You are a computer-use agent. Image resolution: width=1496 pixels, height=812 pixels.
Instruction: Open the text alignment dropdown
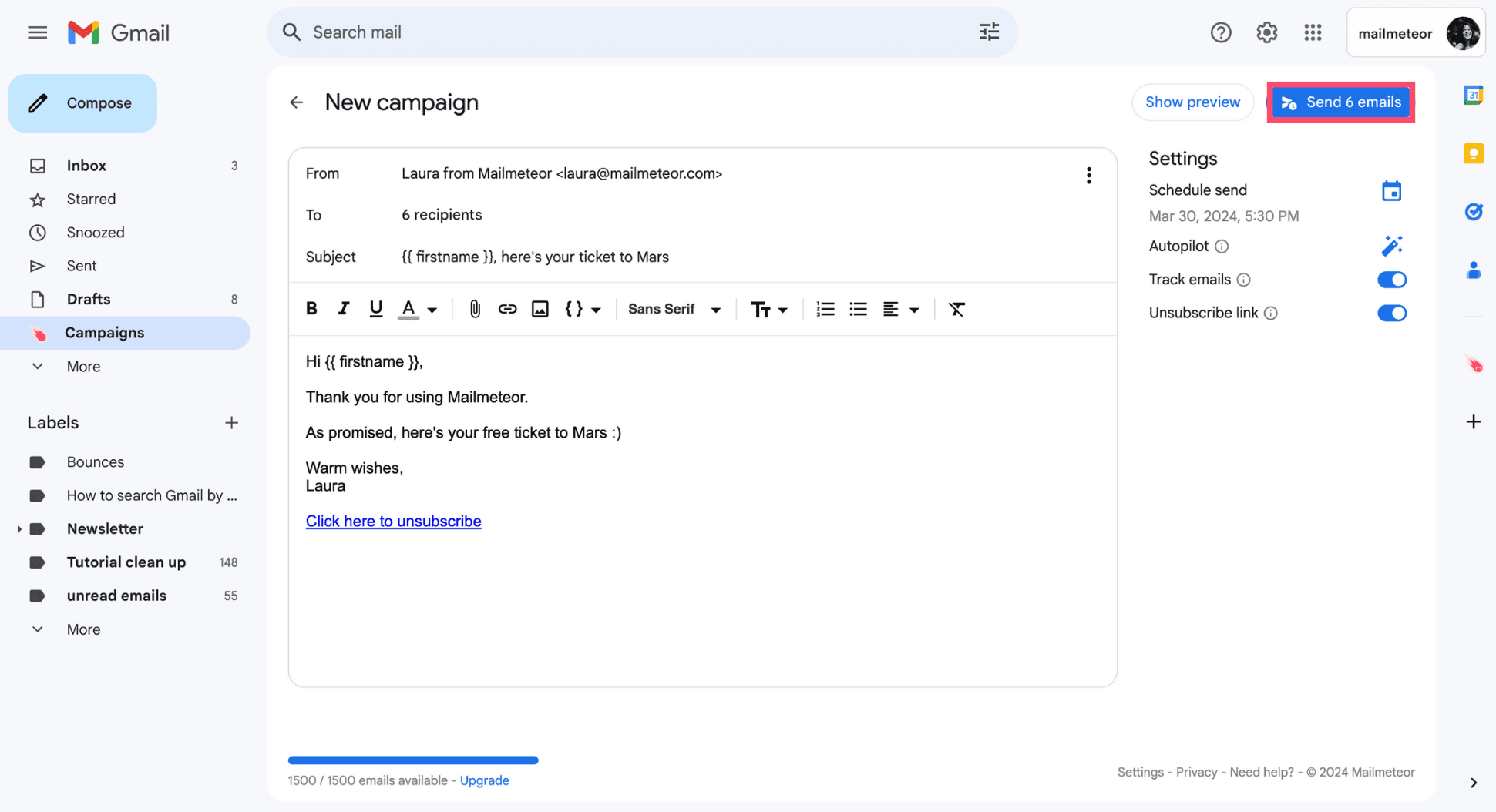[900, 309]
